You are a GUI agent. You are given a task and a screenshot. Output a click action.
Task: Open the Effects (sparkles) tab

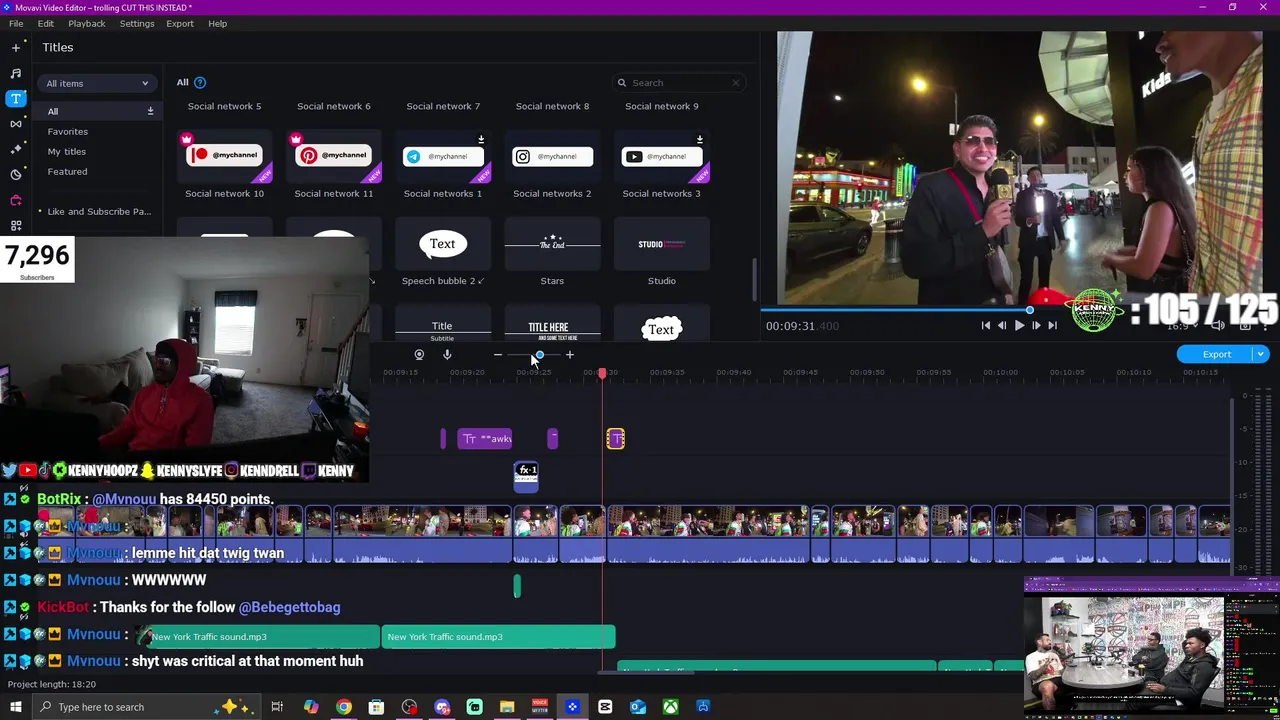click(15, 149)
